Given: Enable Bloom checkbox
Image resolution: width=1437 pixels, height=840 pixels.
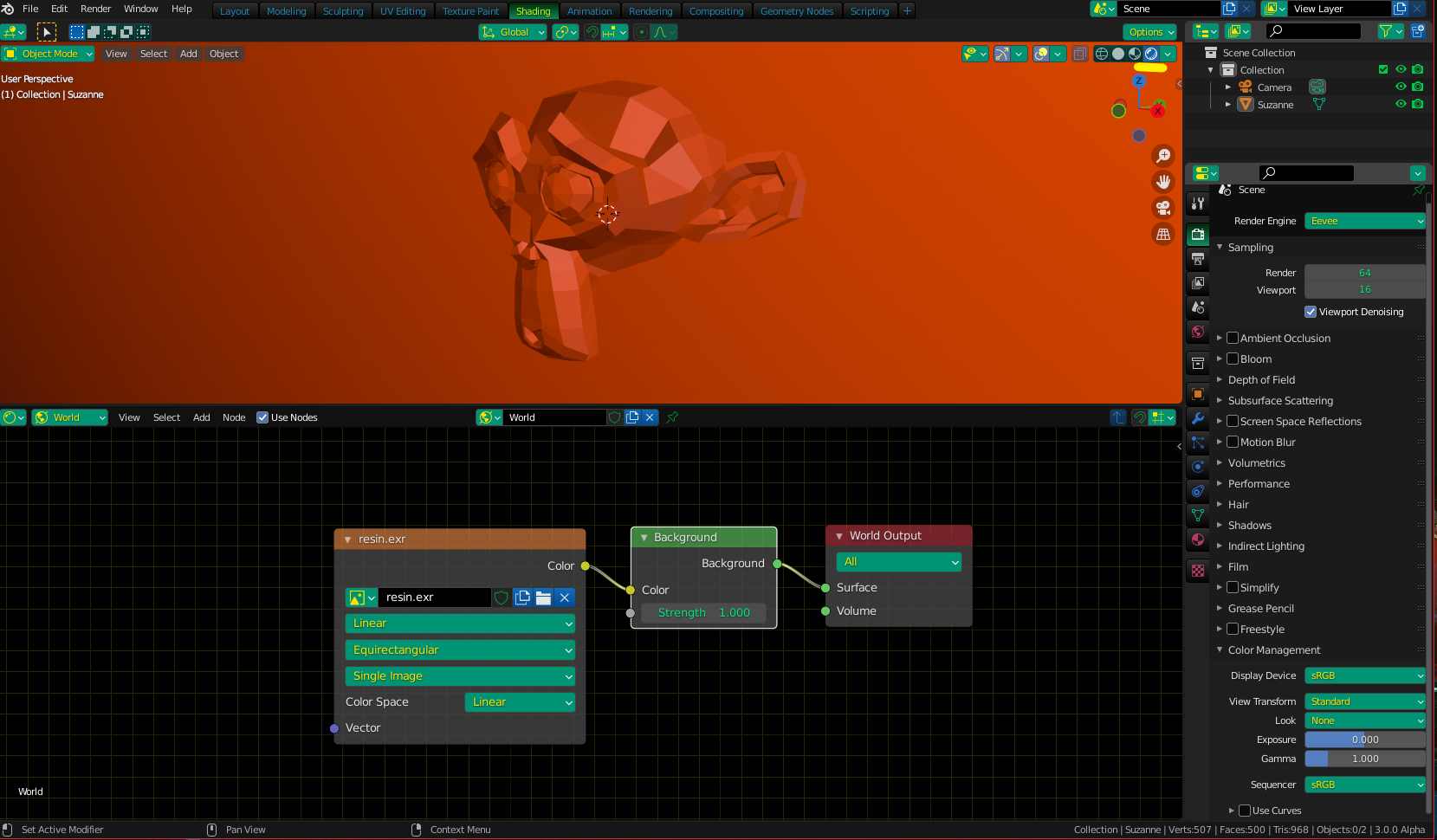Looking at the screenshot, I should click(x=1233, y=359).
